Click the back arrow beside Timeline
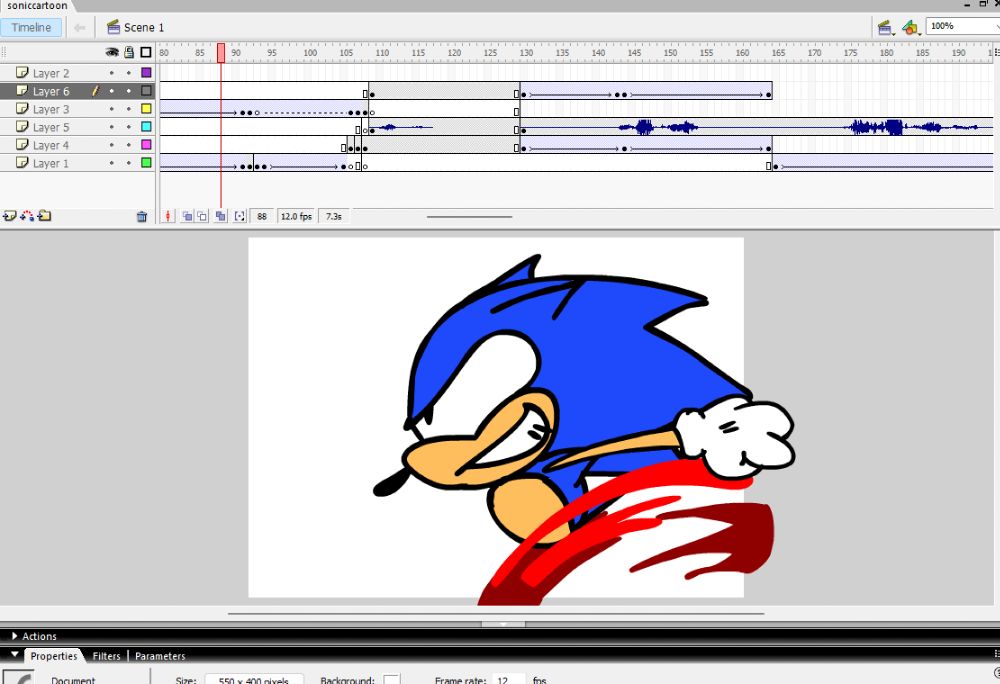 80,27
